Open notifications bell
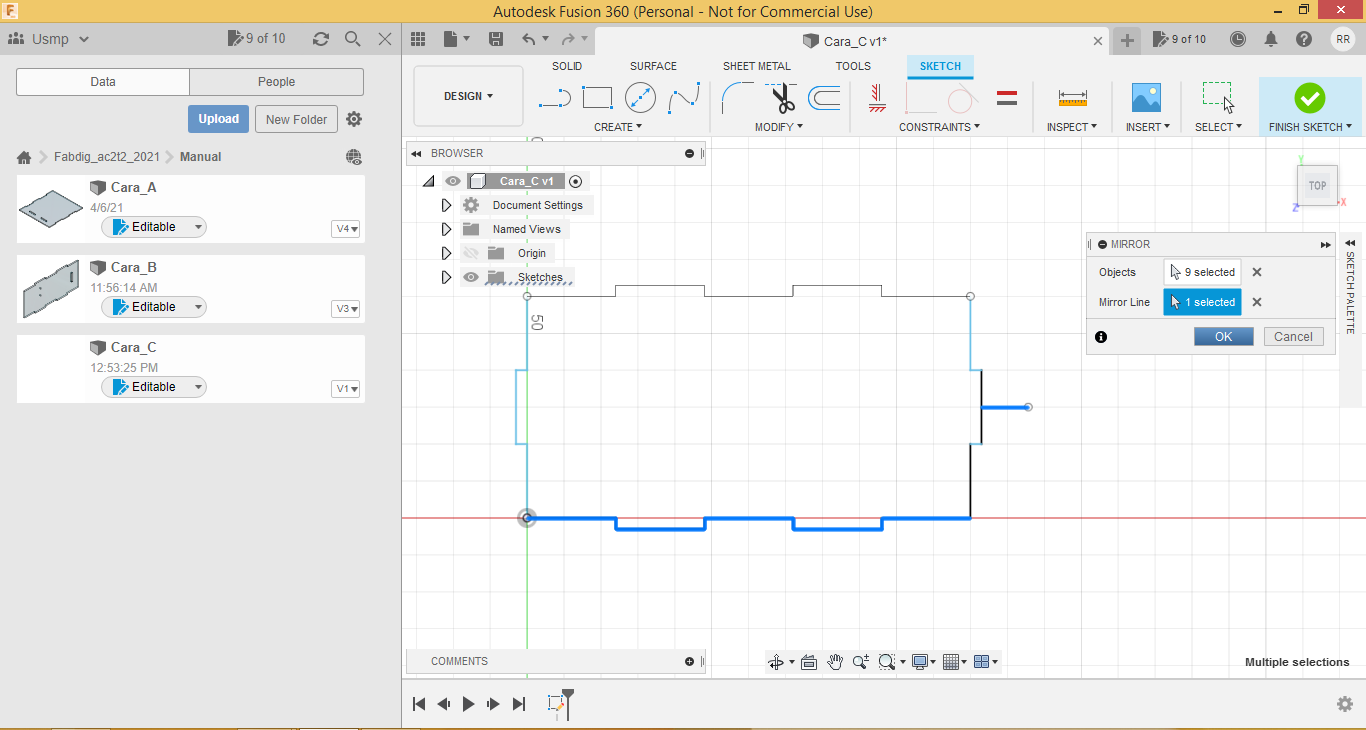Image resolution: width=1366 pixels, height=730 pixels. tap(1271, 39)
